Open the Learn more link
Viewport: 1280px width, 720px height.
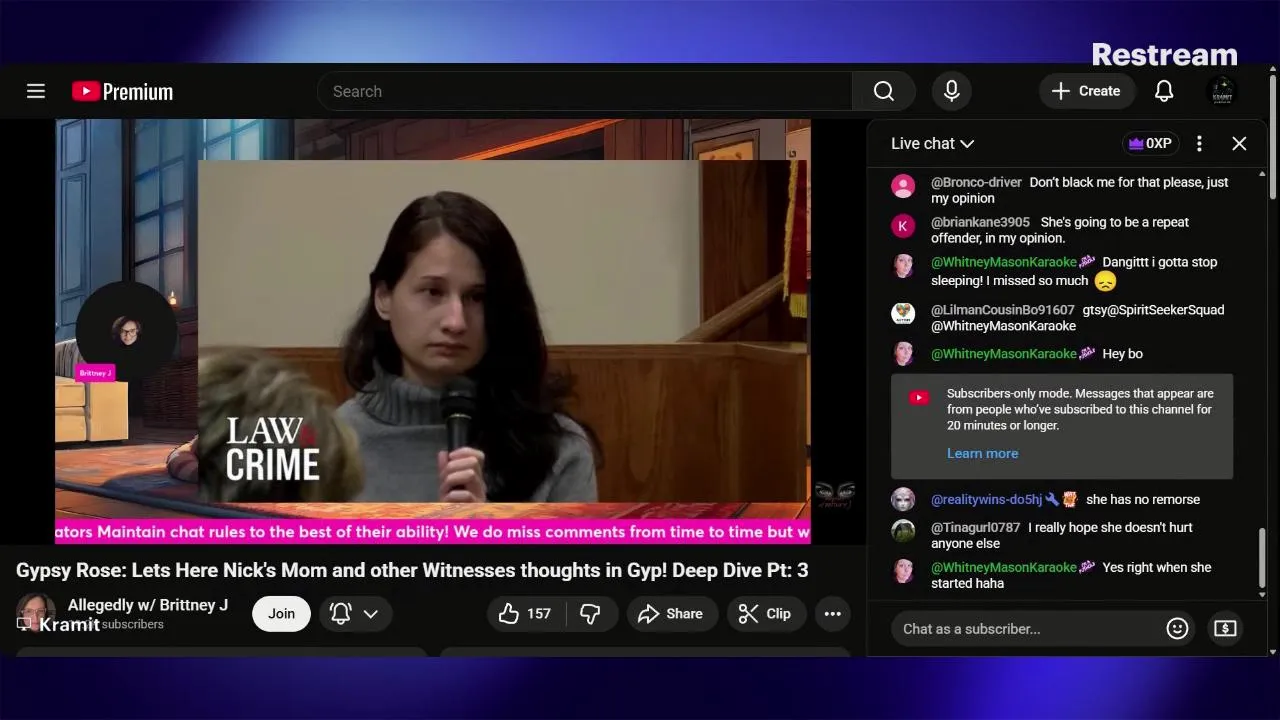(x=982, y=453)
